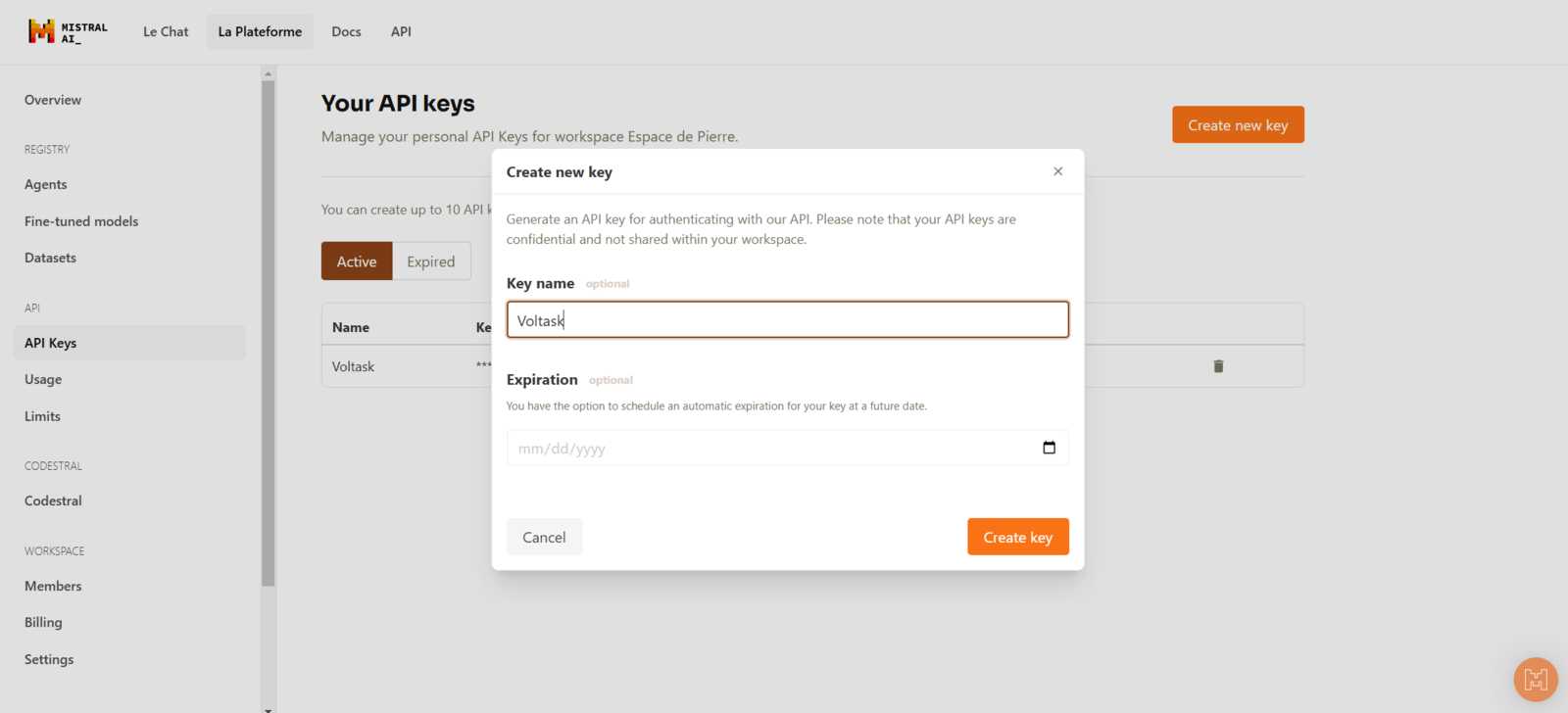Open Codestral in the sidebar
Image resolution: width=1568 pixels, height=713 pixels.
coord(53,500)
